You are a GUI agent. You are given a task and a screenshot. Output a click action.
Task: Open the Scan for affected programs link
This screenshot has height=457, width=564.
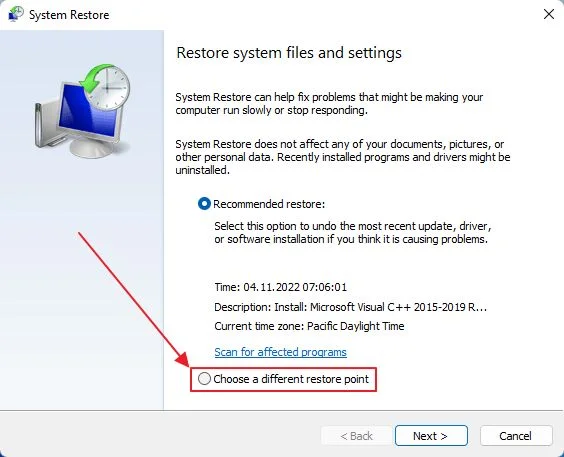point(281,352)
